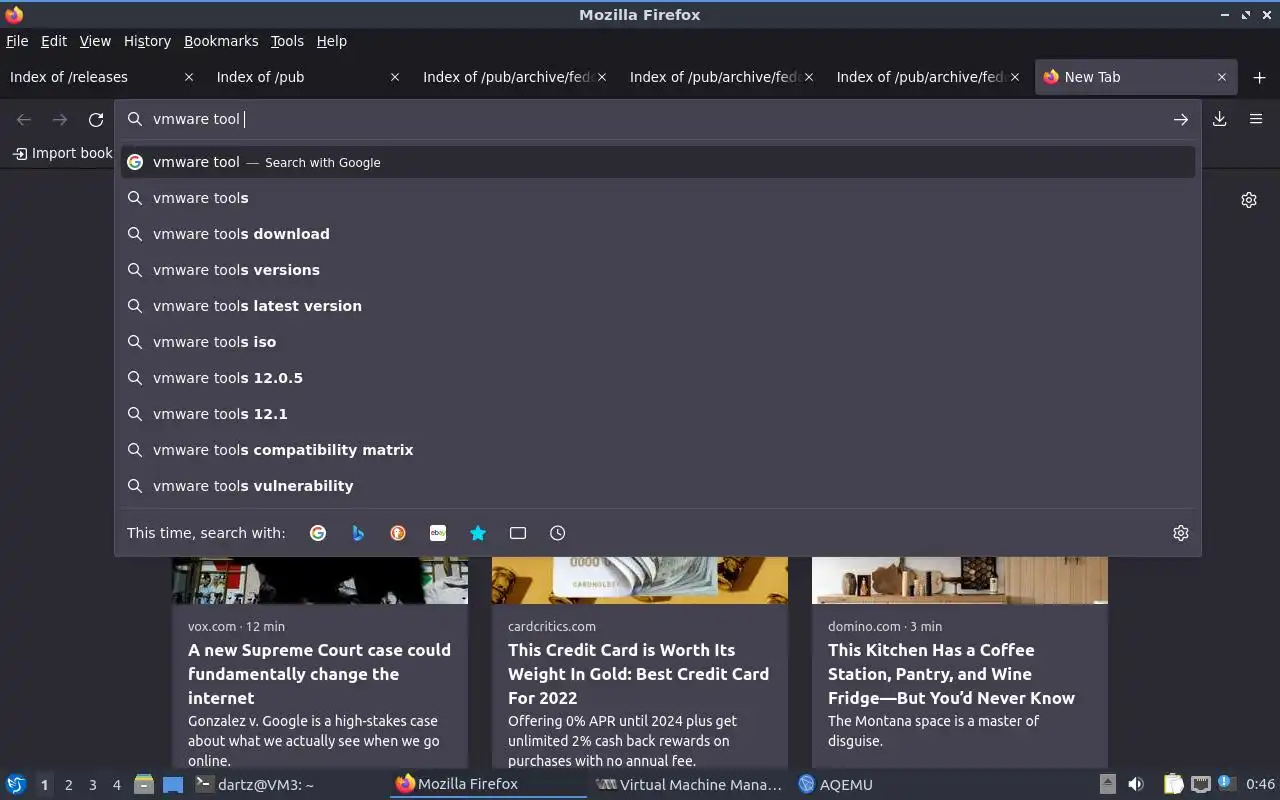The width and height of the screenshot is (1280, 800).
Task: Choose 'vmware tools download' suggestion
Action: pos(658,234)
